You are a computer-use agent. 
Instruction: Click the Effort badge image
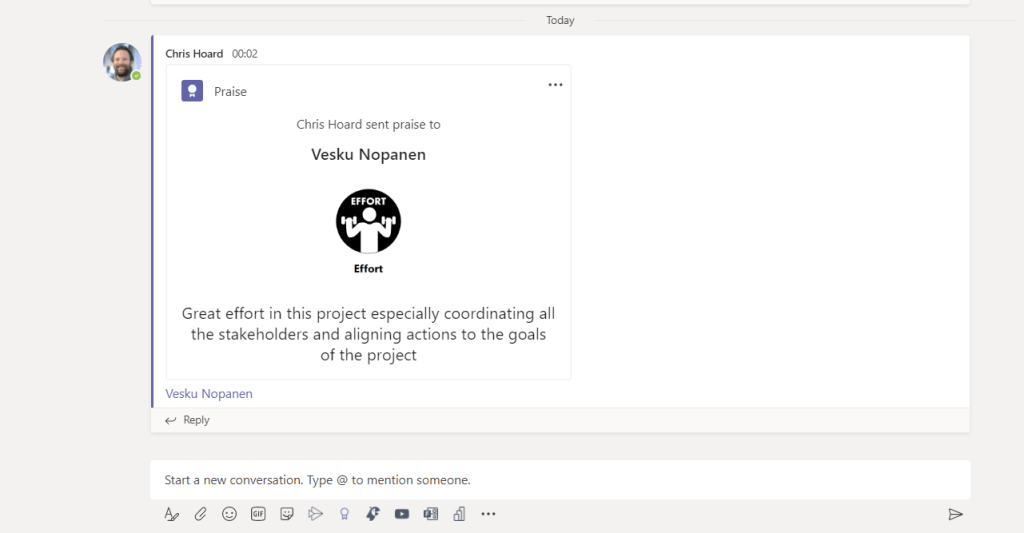[368, 221]
